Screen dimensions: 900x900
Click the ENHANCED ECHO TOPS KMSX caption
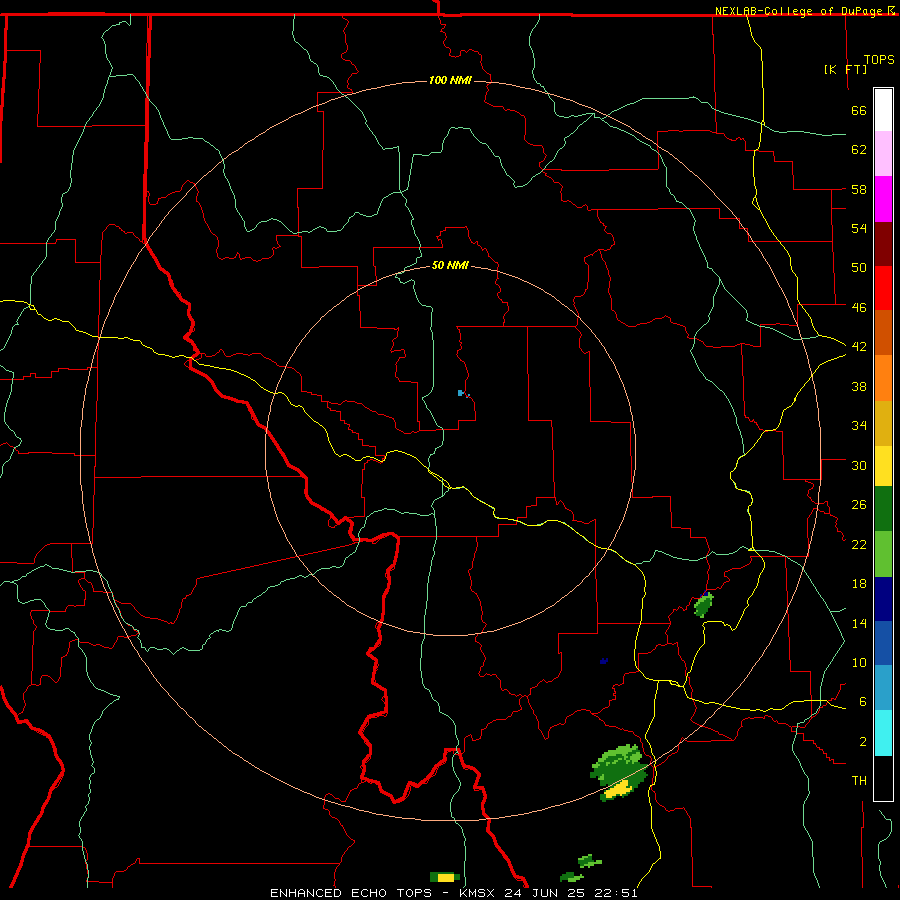tap(453, 893)
